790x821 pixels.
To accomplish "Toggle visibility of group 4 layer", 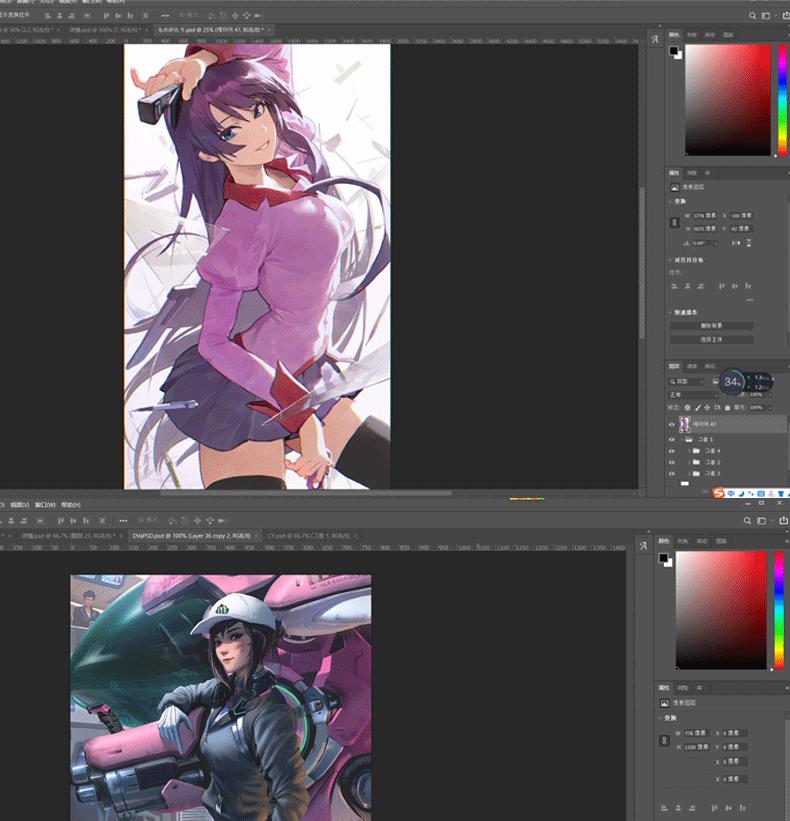I will pos(672,451).
